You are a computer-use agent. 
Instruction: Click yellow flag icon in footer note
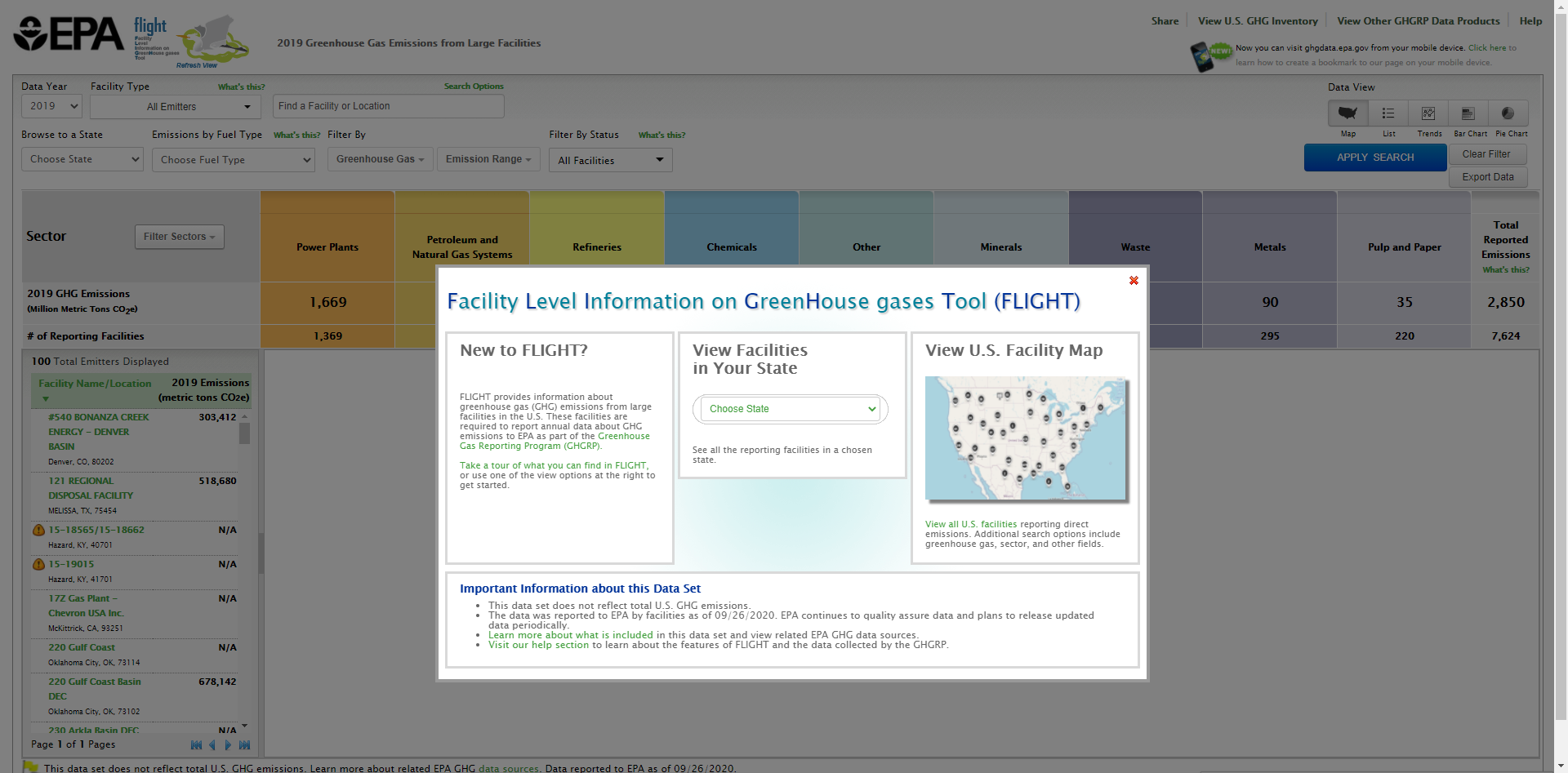point(31,767)
